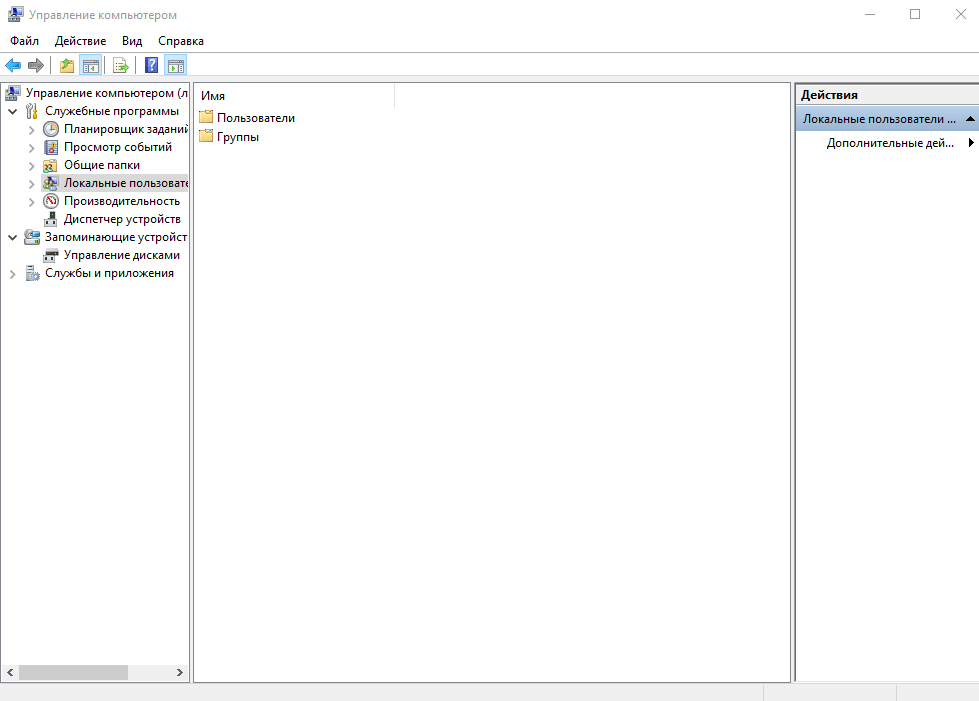
Task: Click the Планировщик заданий clock icon
Action: coord(51,129)
